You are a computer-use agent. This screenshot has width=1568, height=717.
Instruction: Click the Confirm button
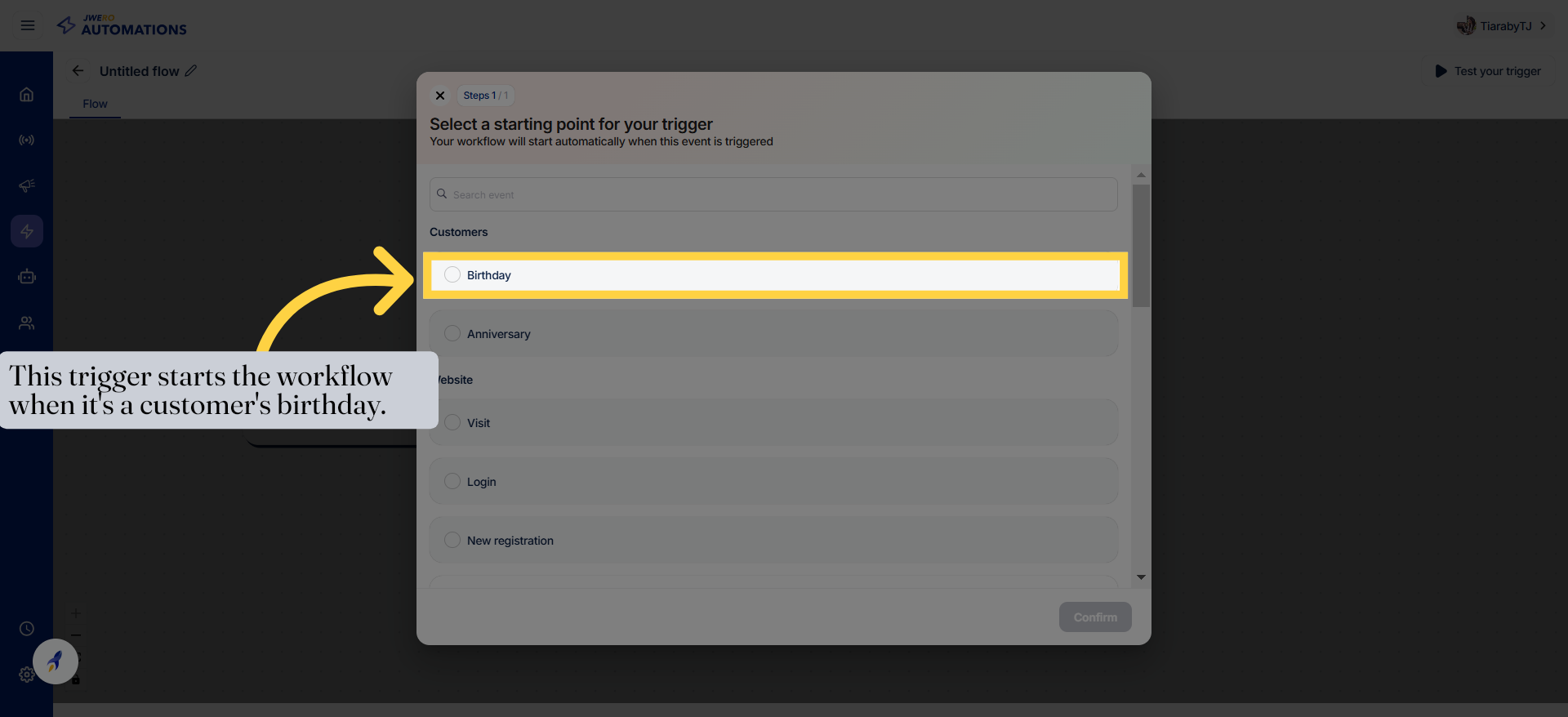1094,617
